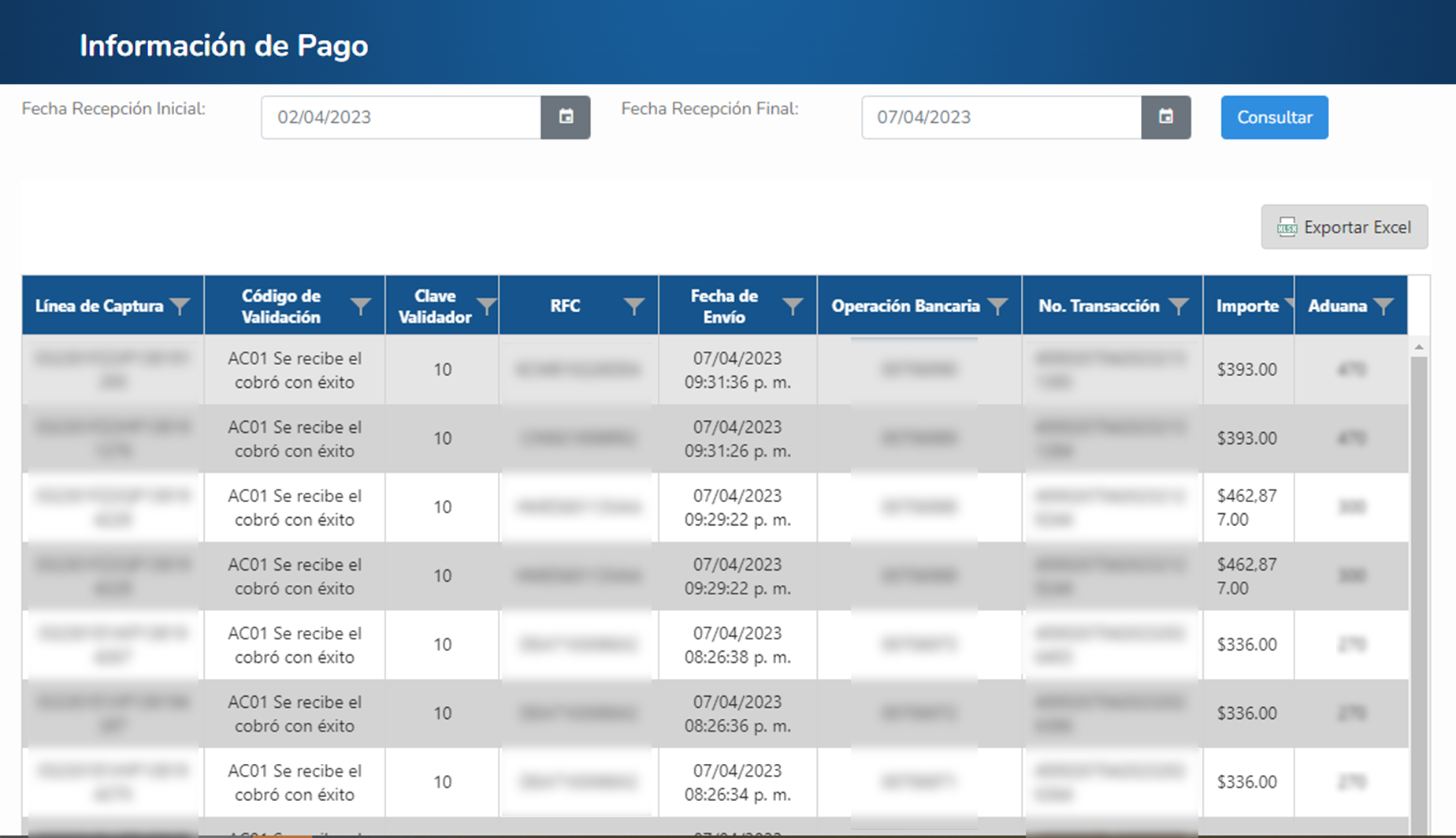The image size is (1456, 838).
Task: Filter the Clave Validador column
Action: pos(487,306)
